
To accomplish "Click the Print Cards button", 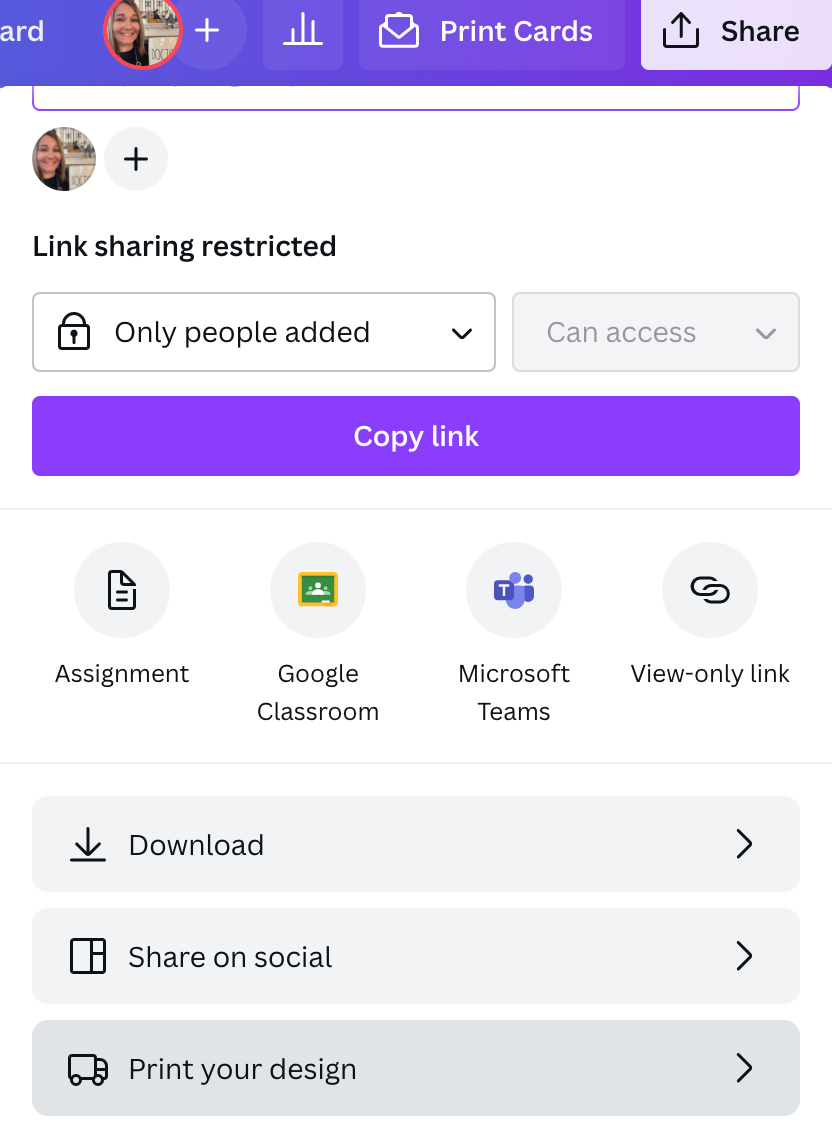I will 491,32.
